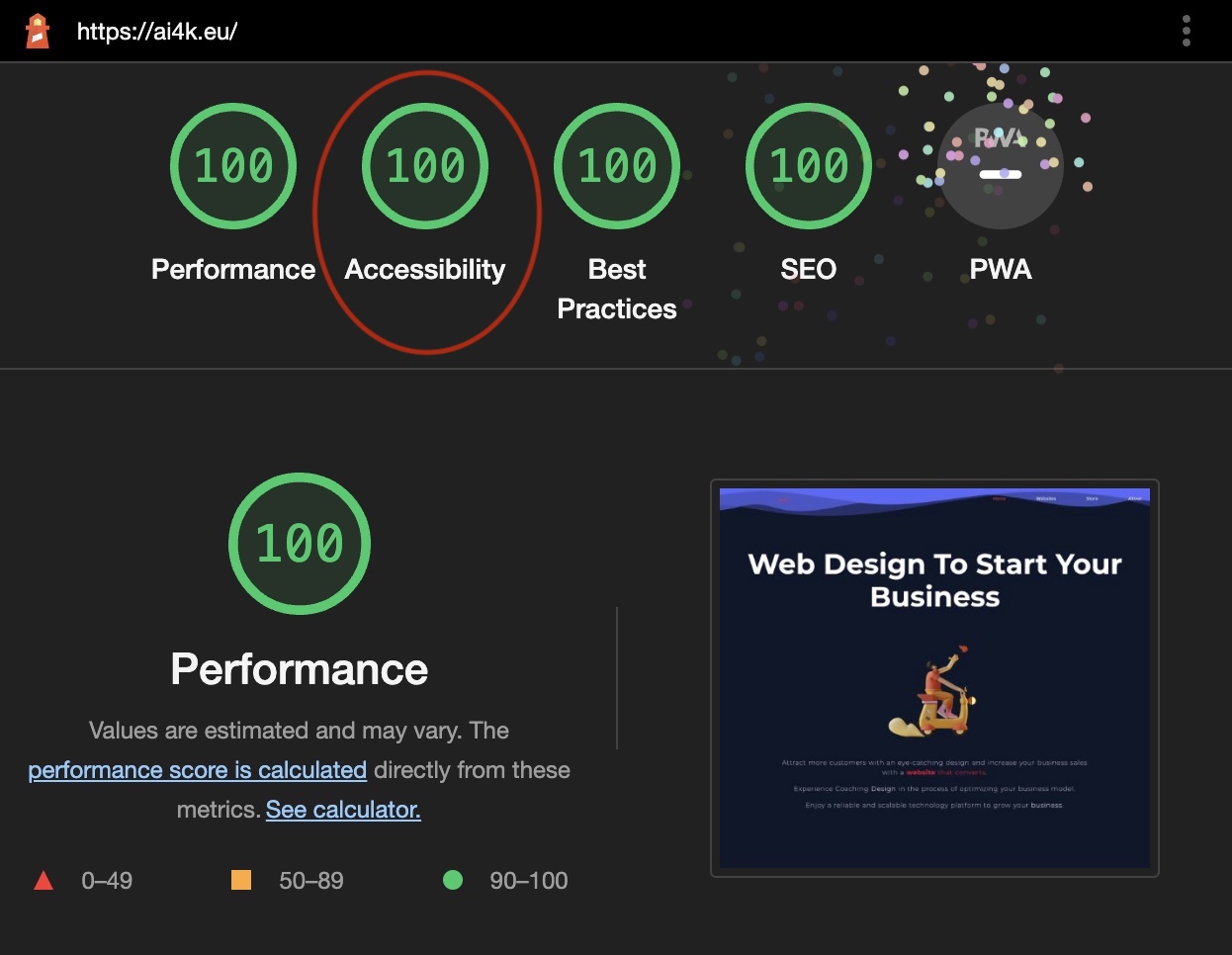Click the Best Practices category label
Screen dimensions: 1232x955
click(617, 289)
